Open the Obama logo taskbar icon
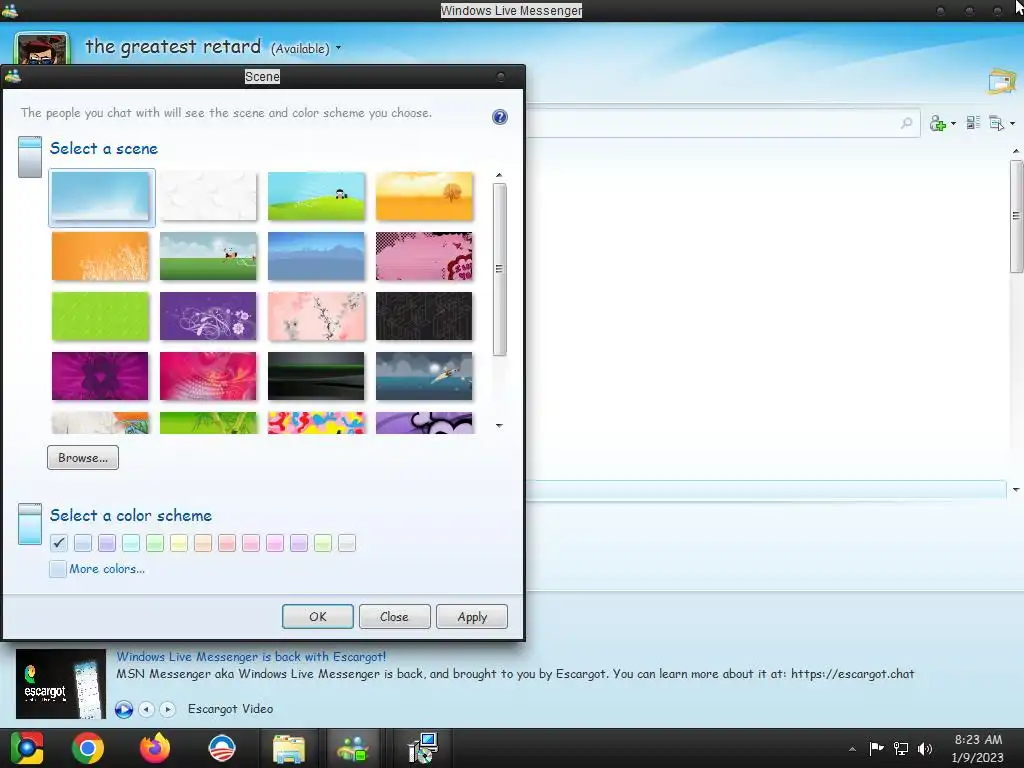Viewport: 1024px width, 768px height. point(222,748)
